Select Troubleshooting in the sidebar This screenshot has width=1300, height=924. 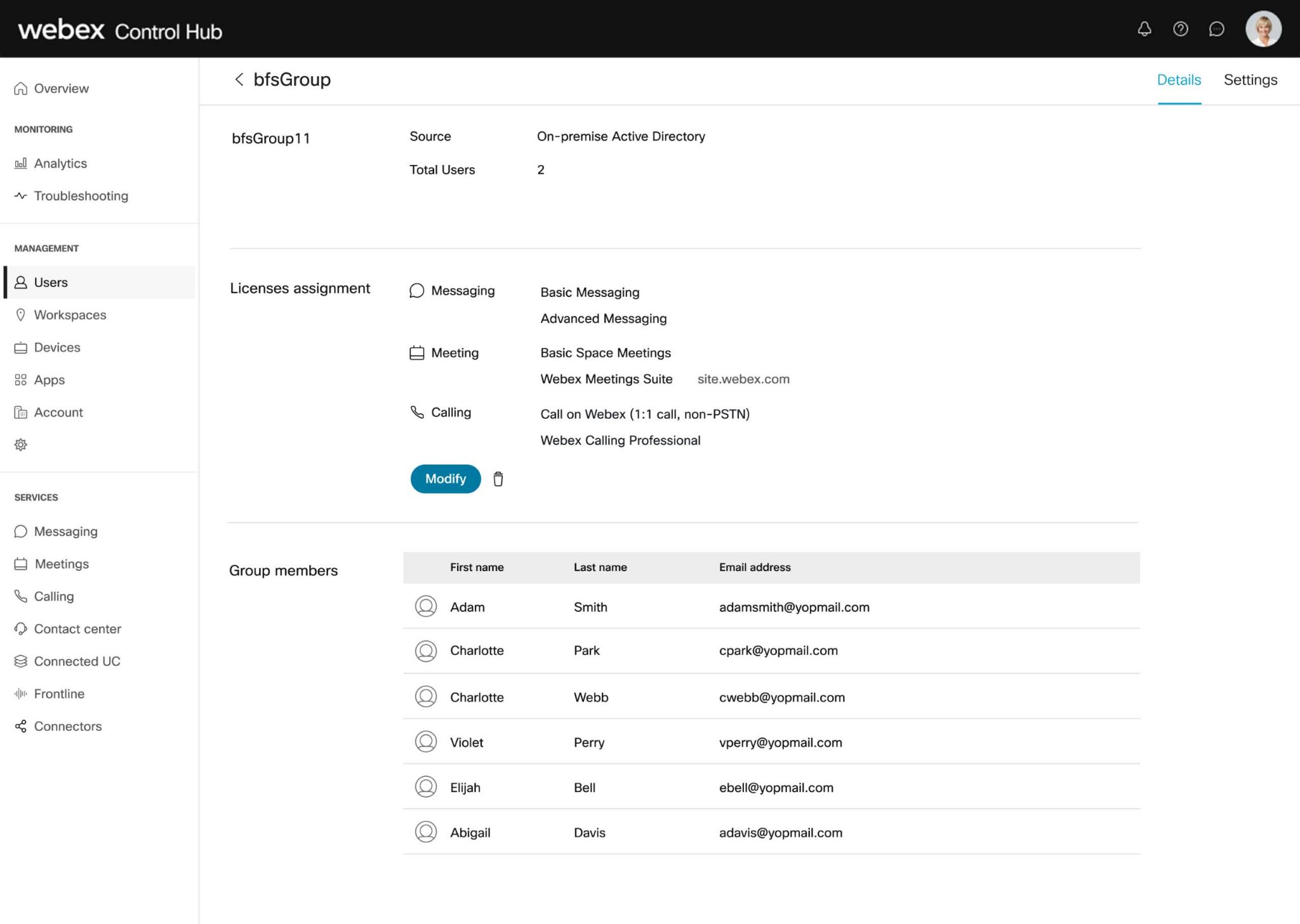81,195
